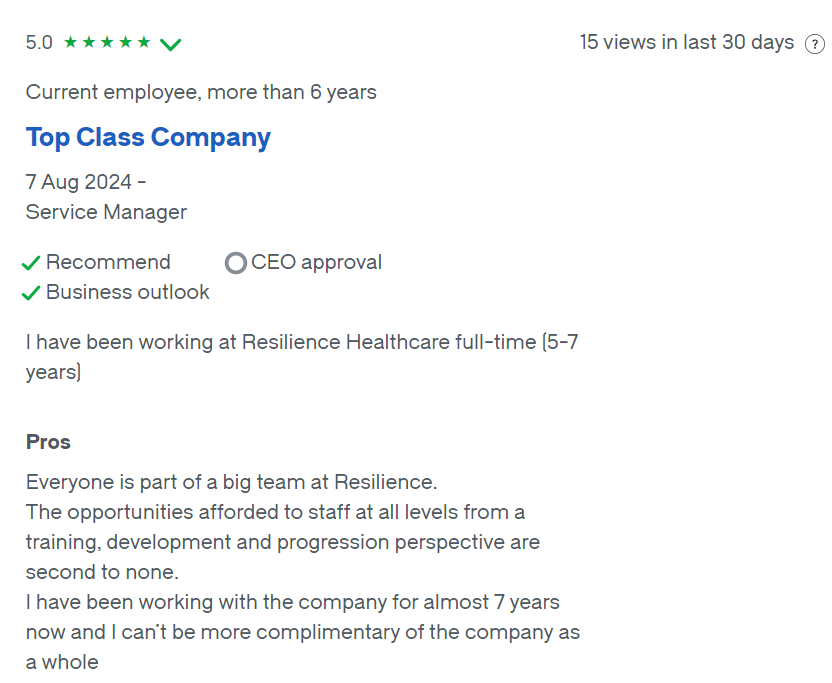Click the third star in the rating
Screen dimensions: 832x683
coord(107,43)
